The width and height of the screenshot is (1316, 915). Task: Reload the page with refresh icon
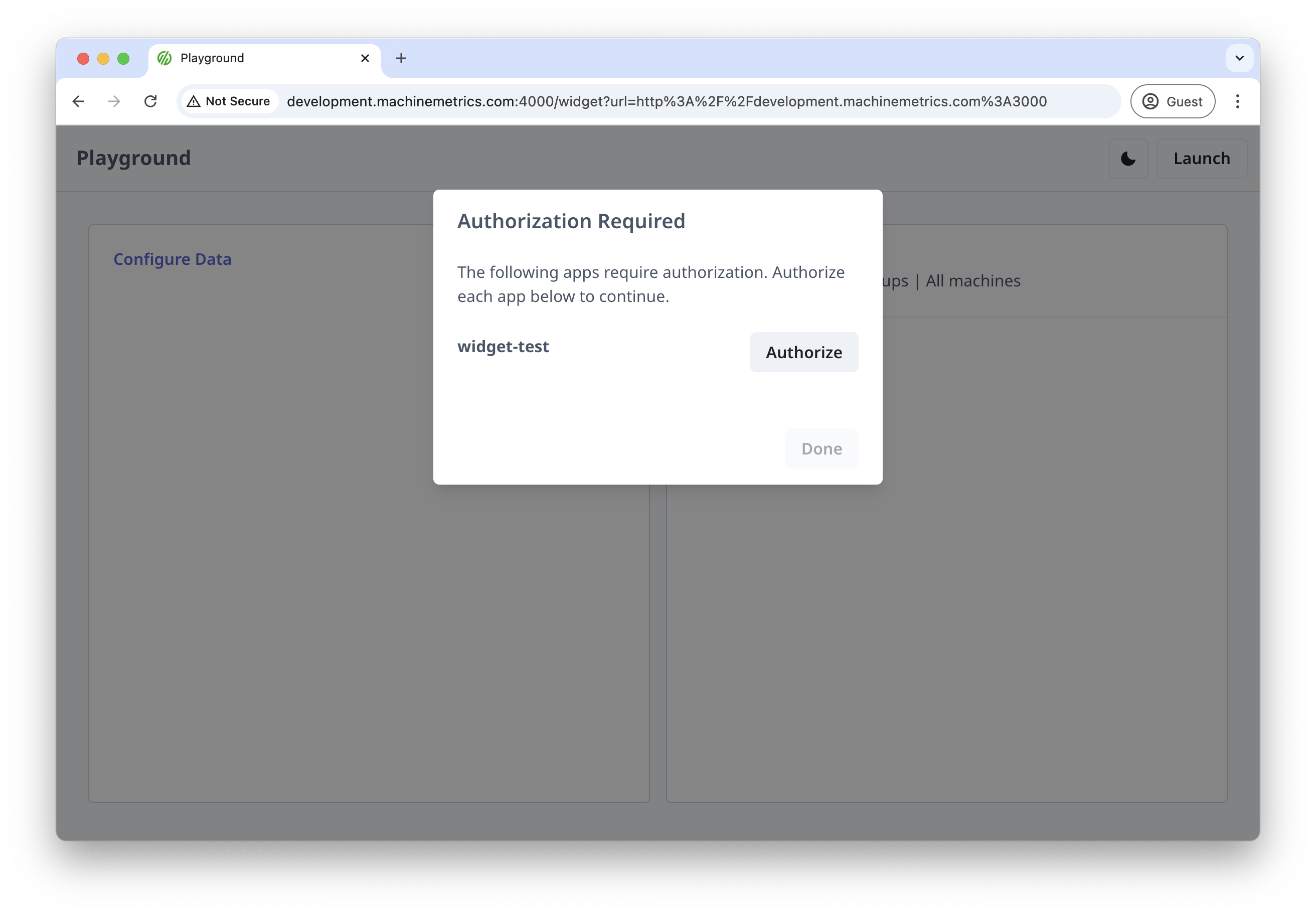tap(150, 101)
